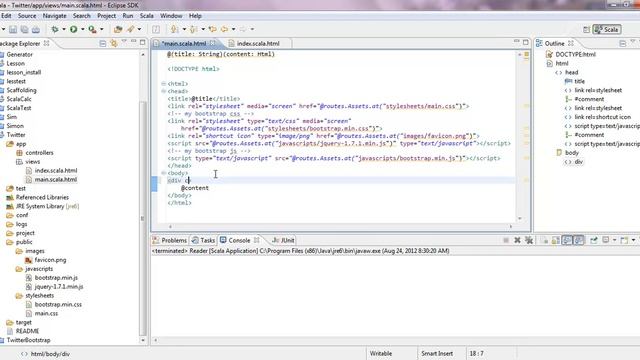Click the Search pencil toolbar icon
The image size is (640, 360).
point(131,29)
